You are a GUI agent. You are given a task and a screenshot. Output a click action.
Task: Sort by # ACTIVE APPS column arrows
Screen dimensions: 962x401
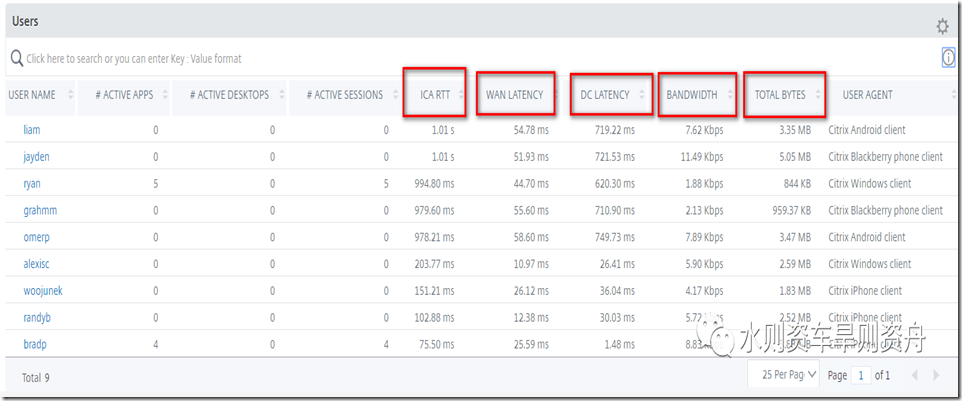click(x=167, y=95)
